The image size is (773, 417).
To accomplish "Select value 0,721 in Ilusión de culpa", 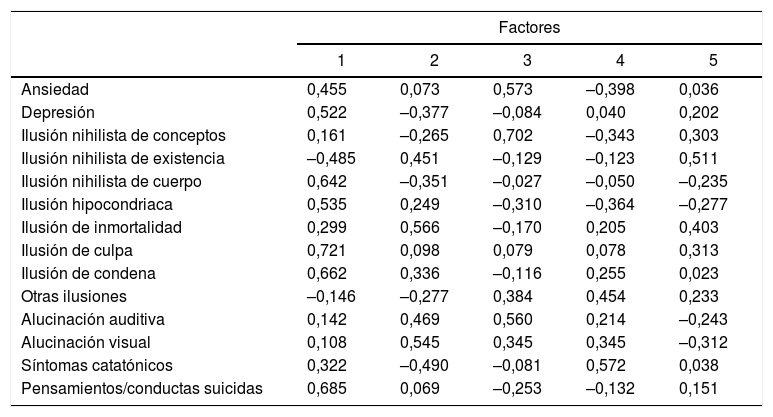I will 327,250.
